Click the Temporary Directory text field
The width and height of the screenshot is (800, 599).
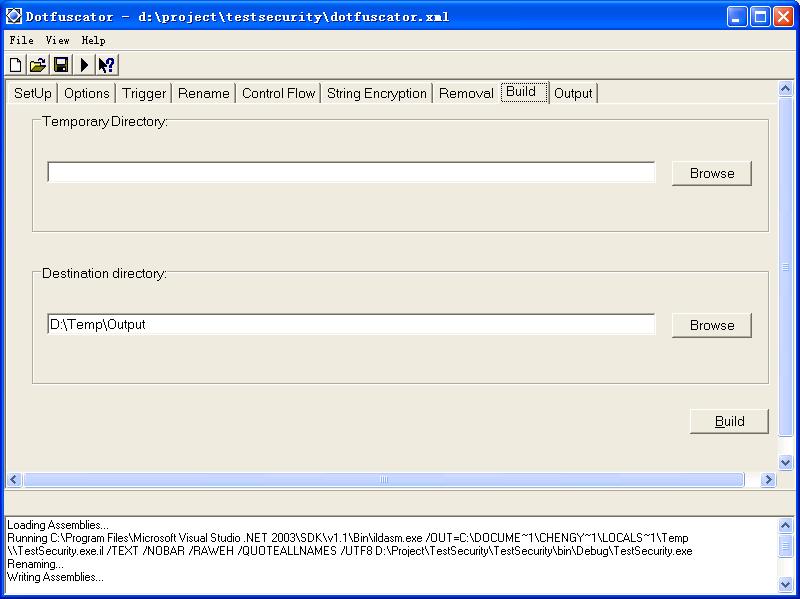click(x=351, y=173)
